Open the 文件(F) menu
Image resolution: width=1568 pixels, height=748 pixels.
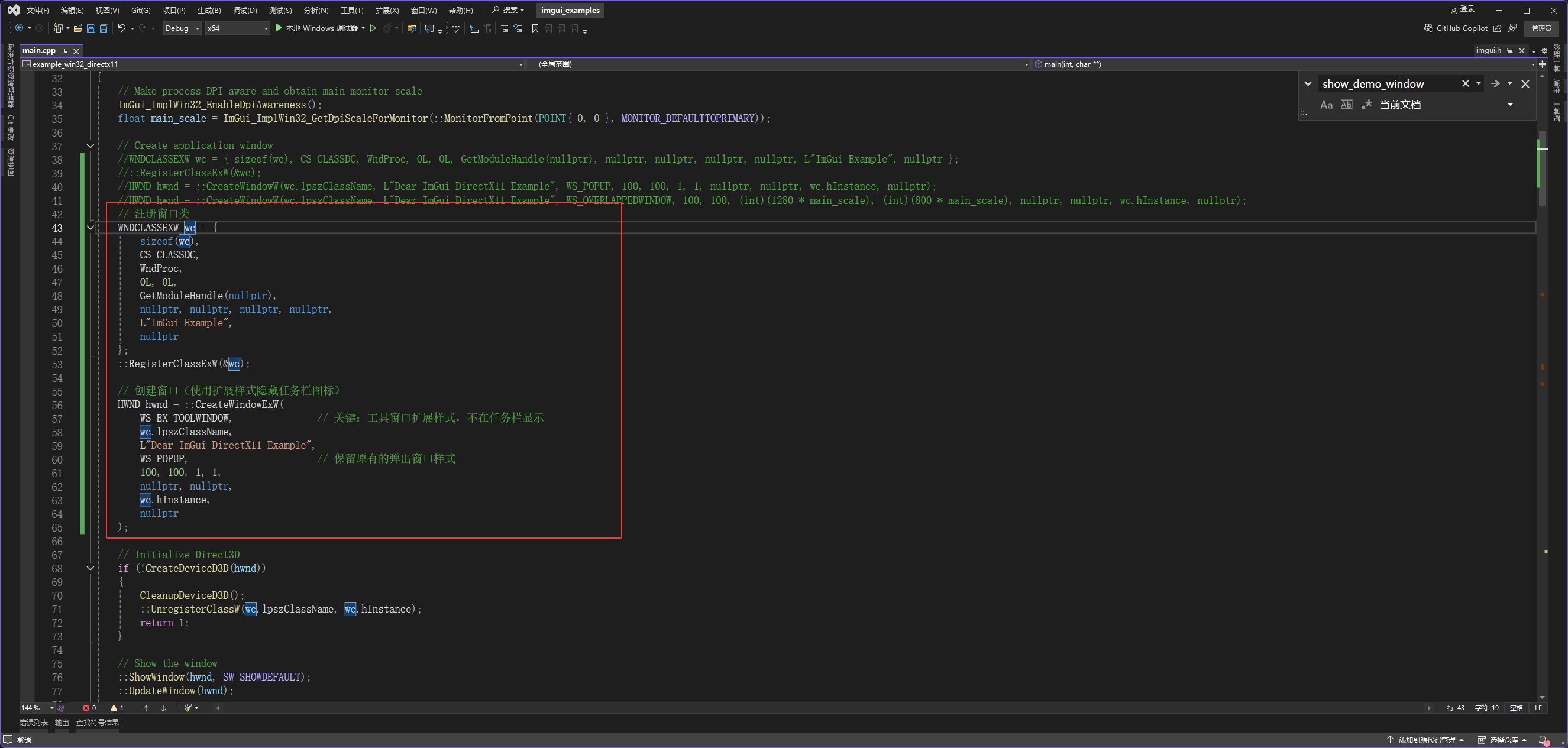37,10
